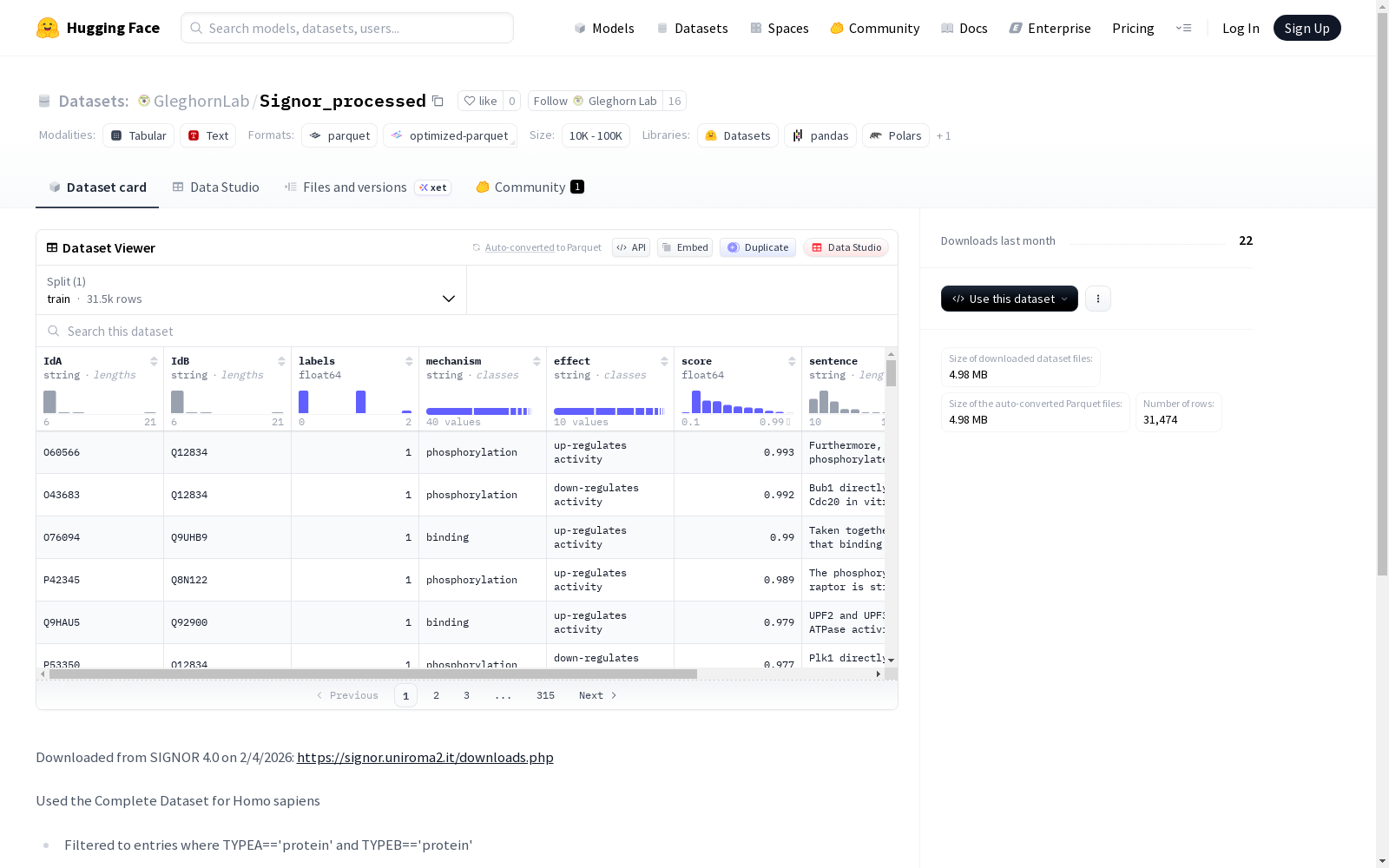Open the API button in Dataset Viewer
This screenshot has height=868, width=1389.
pos(631,247)
